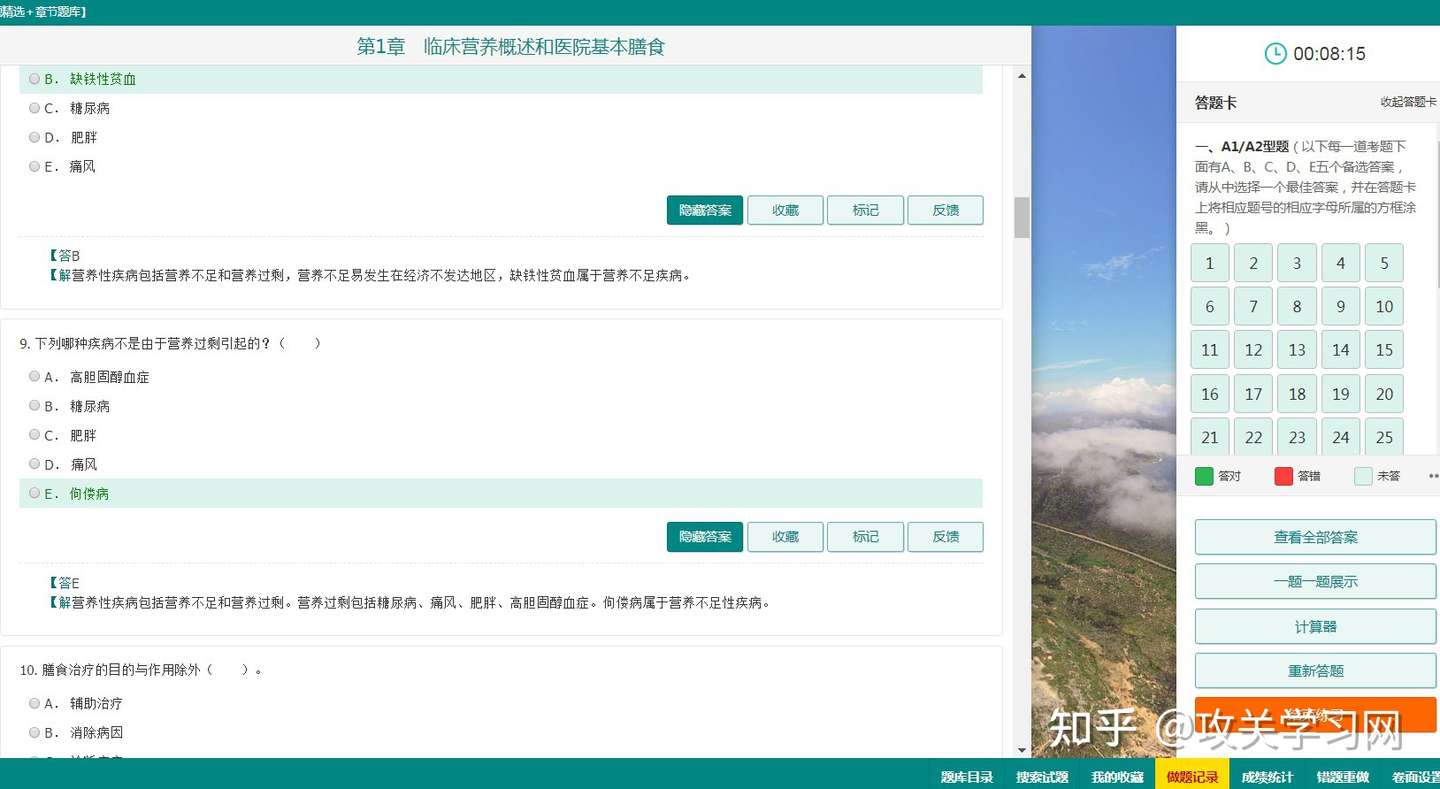The height and width of the screenshot is (789, 1440).
Task: Open 卷面设置 in bottom bar
Action: click(1414, 777)
